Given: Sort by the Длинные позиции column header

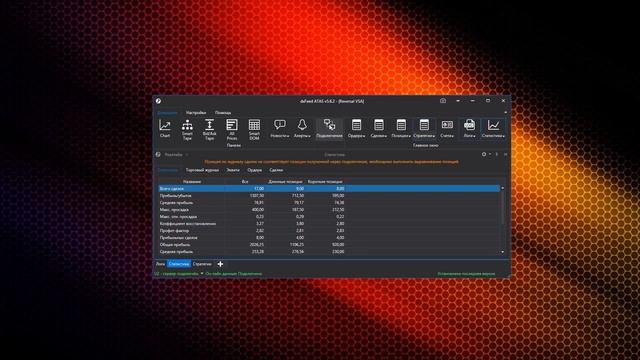Looking at the screenshot, I should [x=285, y=181].
